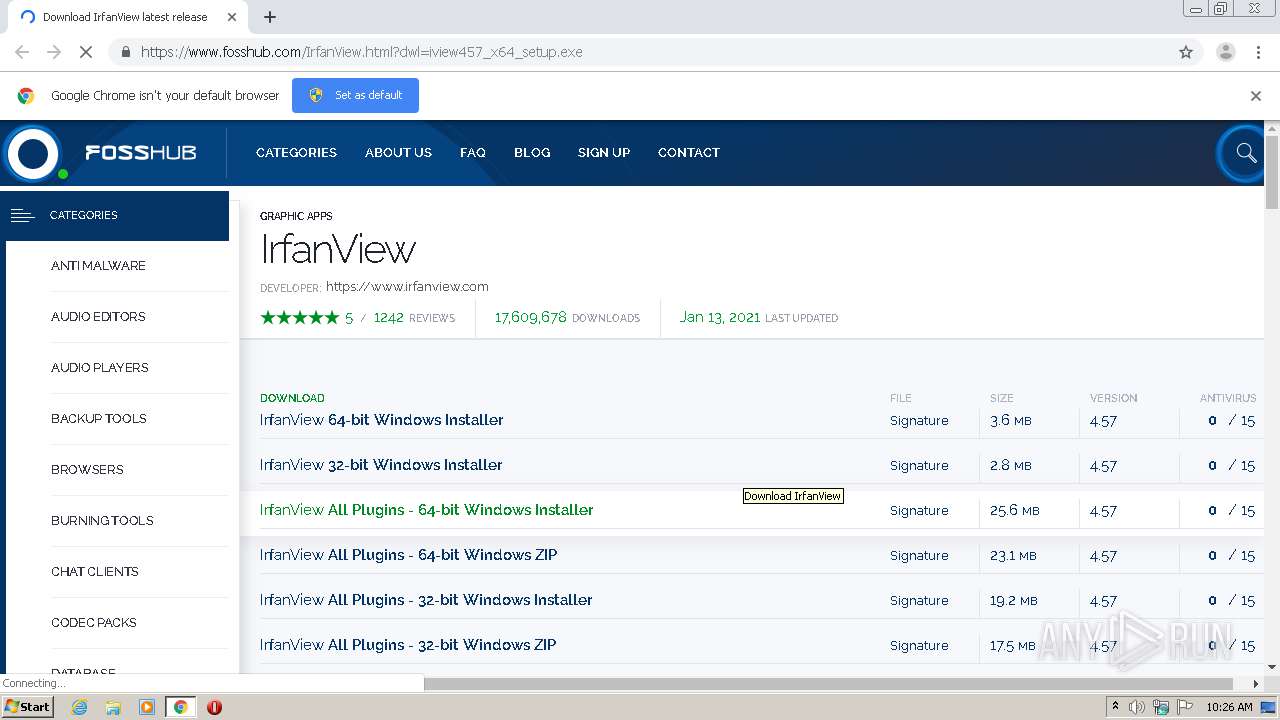Open the CATEGORIES navigation menu item
Screen dimensions: 1280x720
296,153
